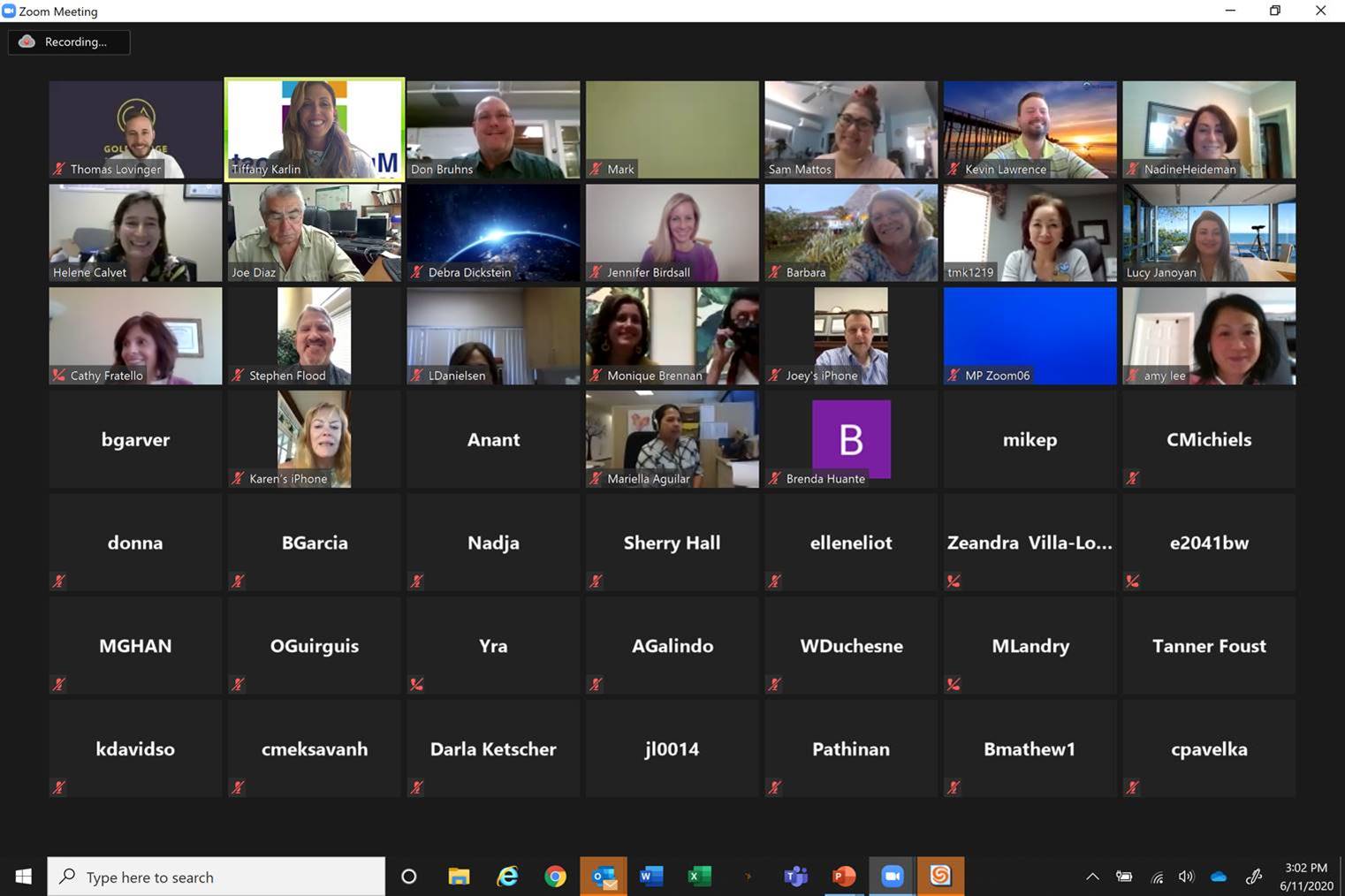Screen dimensions: 1345x896
Task: Click the Zoom taskbar icon
Action: click(x=893, y=877)
